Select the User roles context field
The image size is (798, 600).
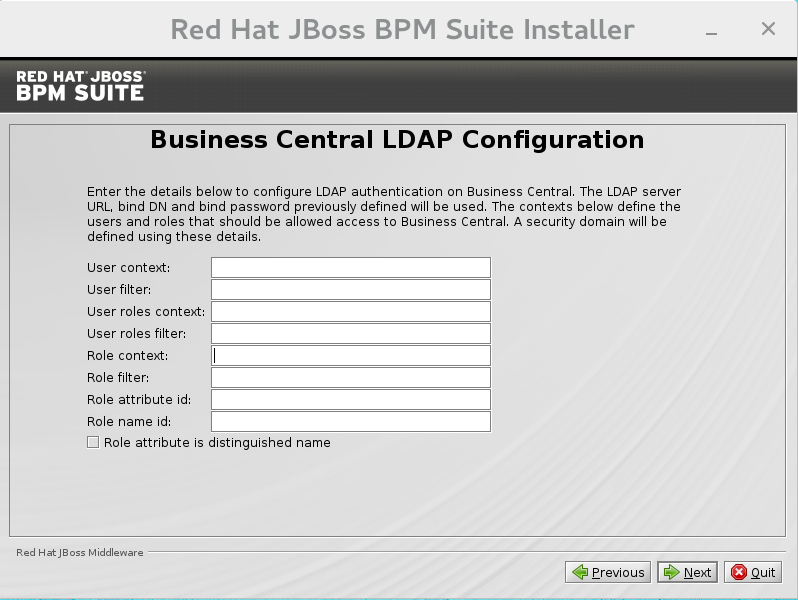[x=350, y=312]
